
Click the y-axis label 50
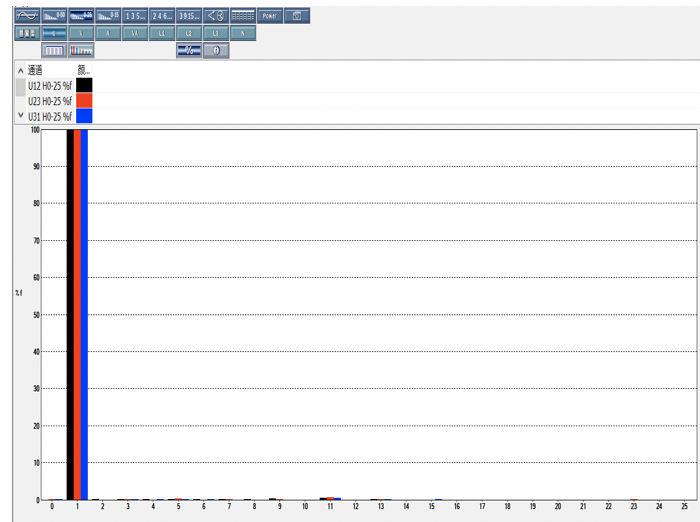pos(36,315)
